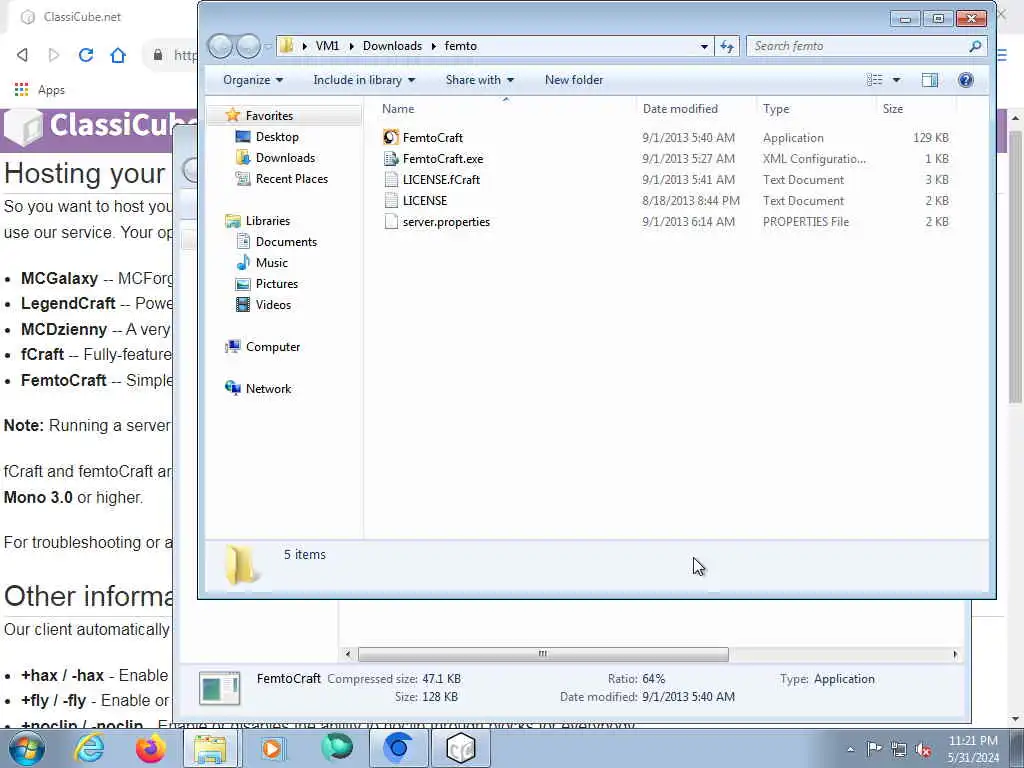Screen dimensions: 1024x768
Task: Show hidden system tray icons
Action: point(850,749)
